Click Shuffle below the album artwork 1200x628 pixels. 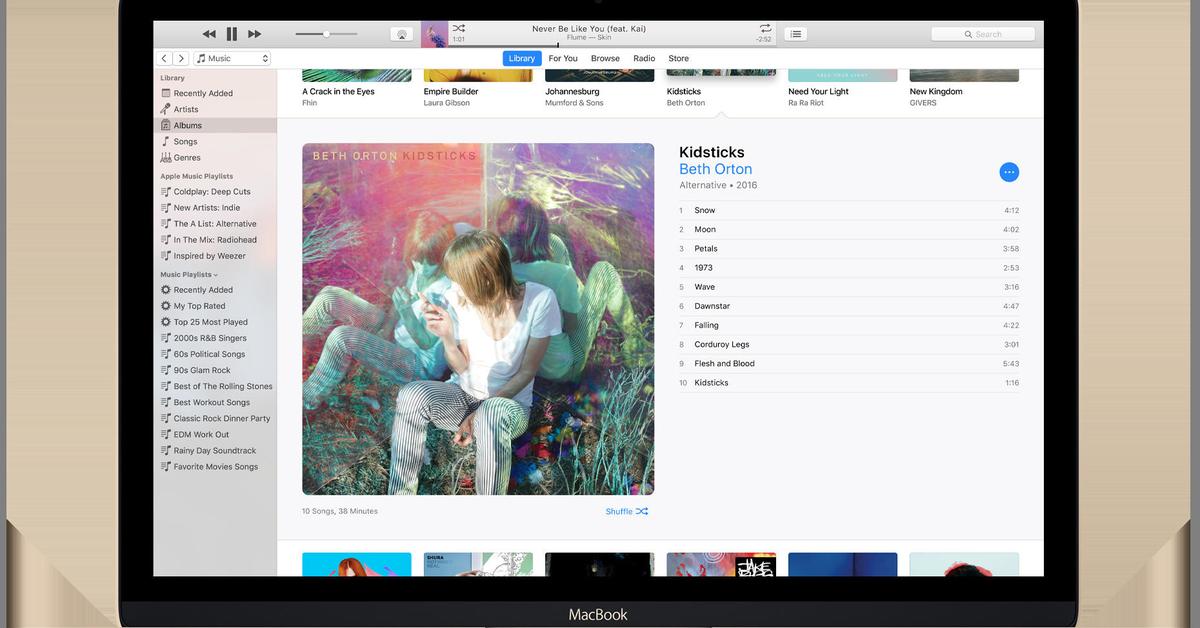tap(627, 511)
